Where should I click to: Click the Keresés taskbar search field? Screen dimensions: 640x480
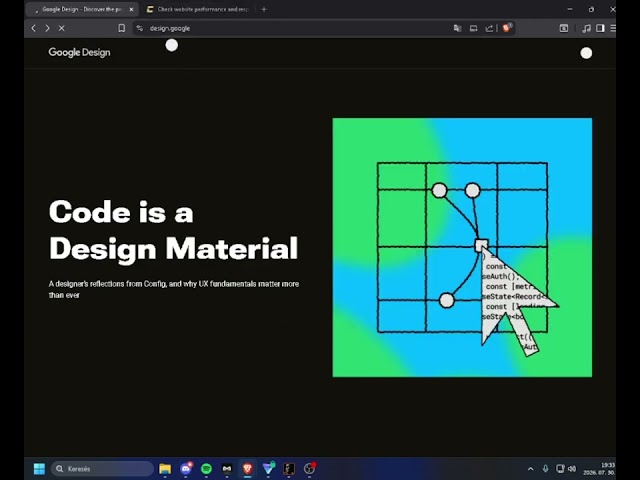point(102,469)
